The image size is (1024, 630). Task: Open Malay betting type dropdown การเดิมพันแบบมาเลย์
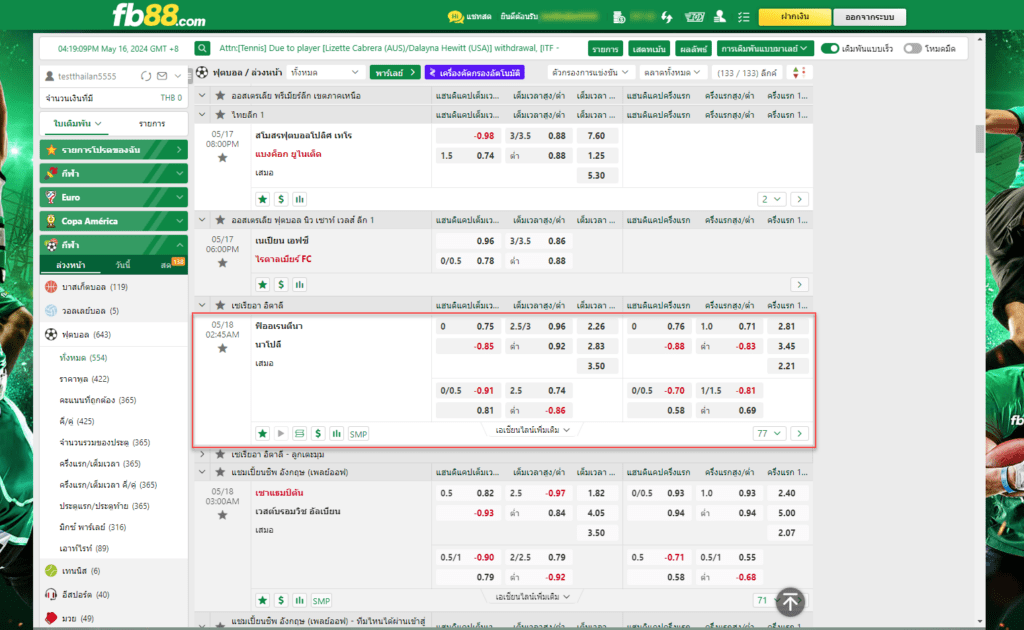[764, 48]
